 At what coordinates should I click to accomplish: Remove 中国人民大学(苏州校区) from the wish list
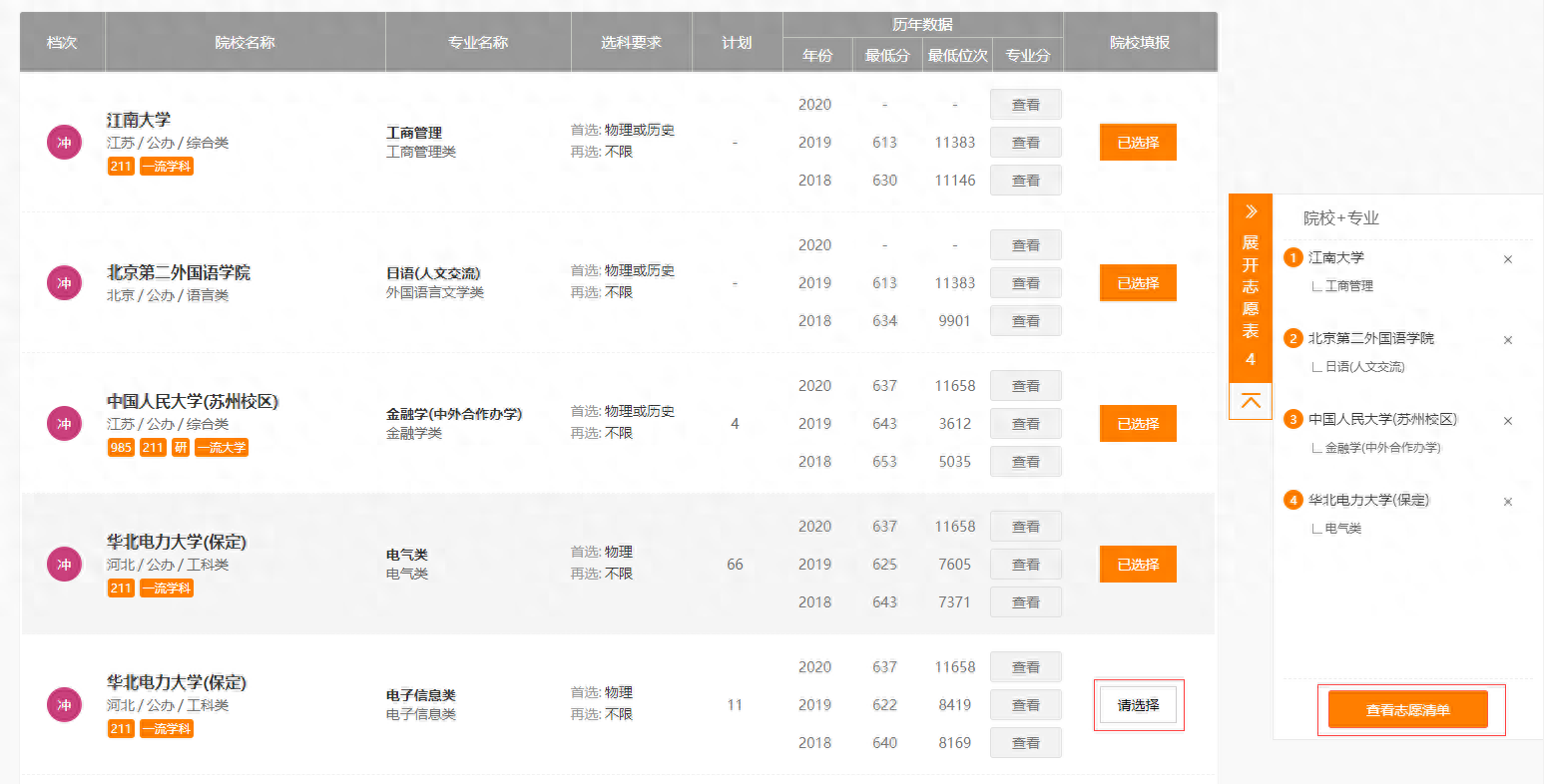pos(1507,421)
